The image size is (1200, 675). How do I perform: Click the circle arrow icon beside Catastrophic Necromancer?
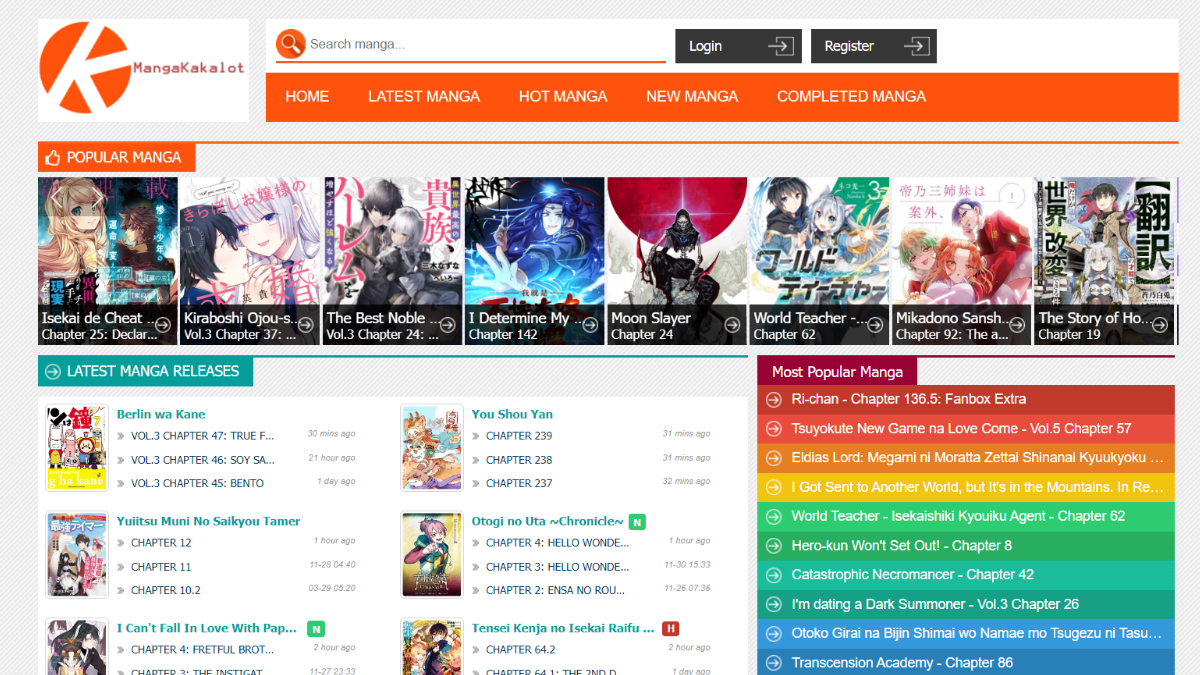click(x=773, y=575)
